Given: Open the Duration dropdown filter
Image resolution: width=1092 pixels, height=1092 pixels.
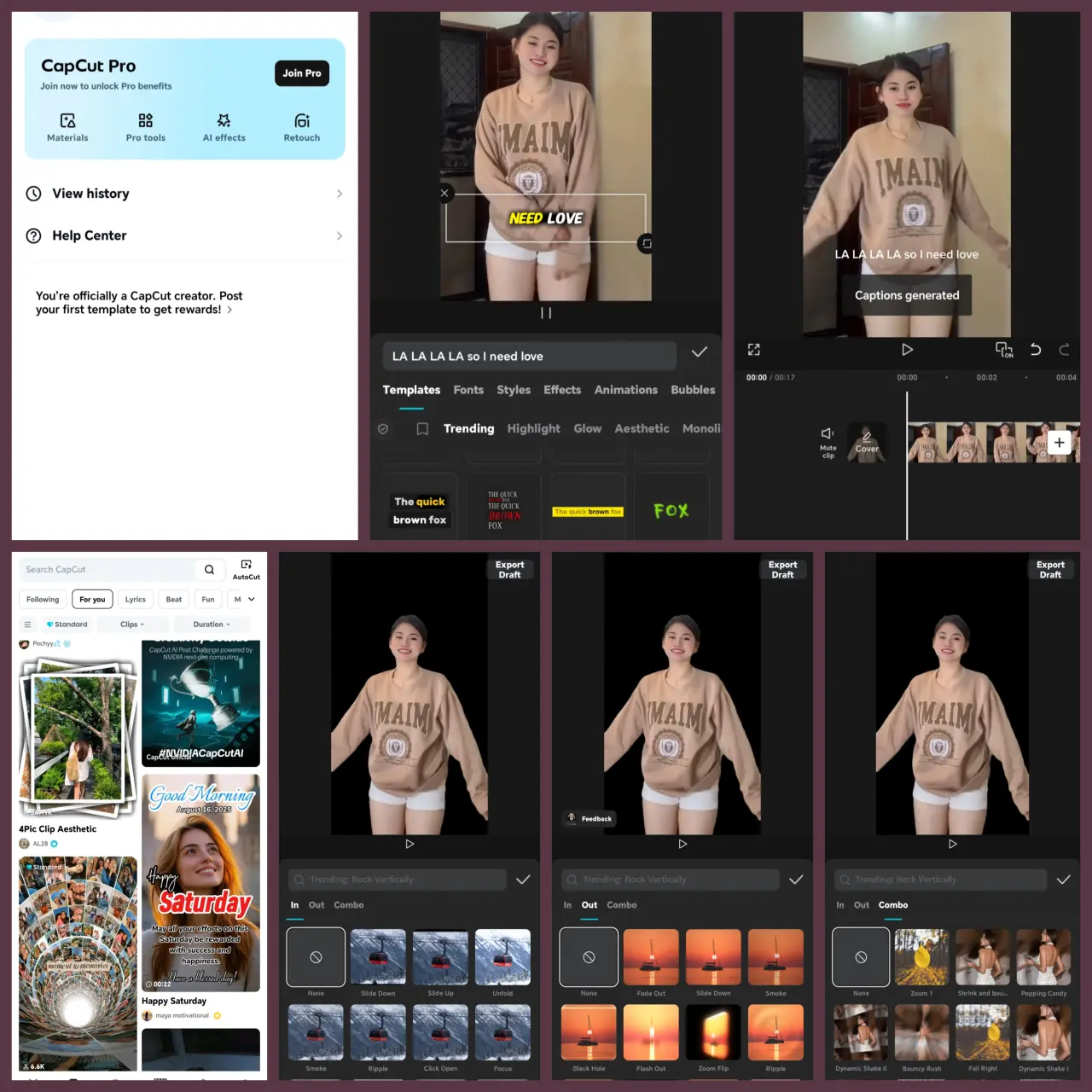Looking at the screenshot, I should (212, 624).
